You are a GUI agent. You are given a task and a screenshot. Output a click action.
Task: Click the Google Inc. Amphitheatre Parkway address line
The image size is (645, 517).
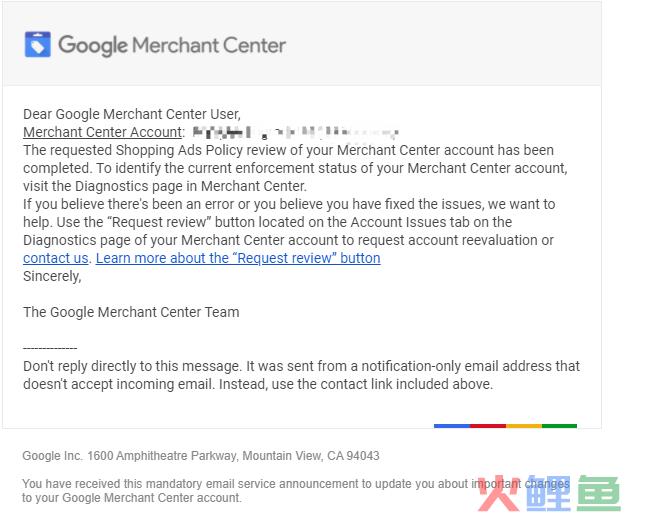tap(201, 456)
